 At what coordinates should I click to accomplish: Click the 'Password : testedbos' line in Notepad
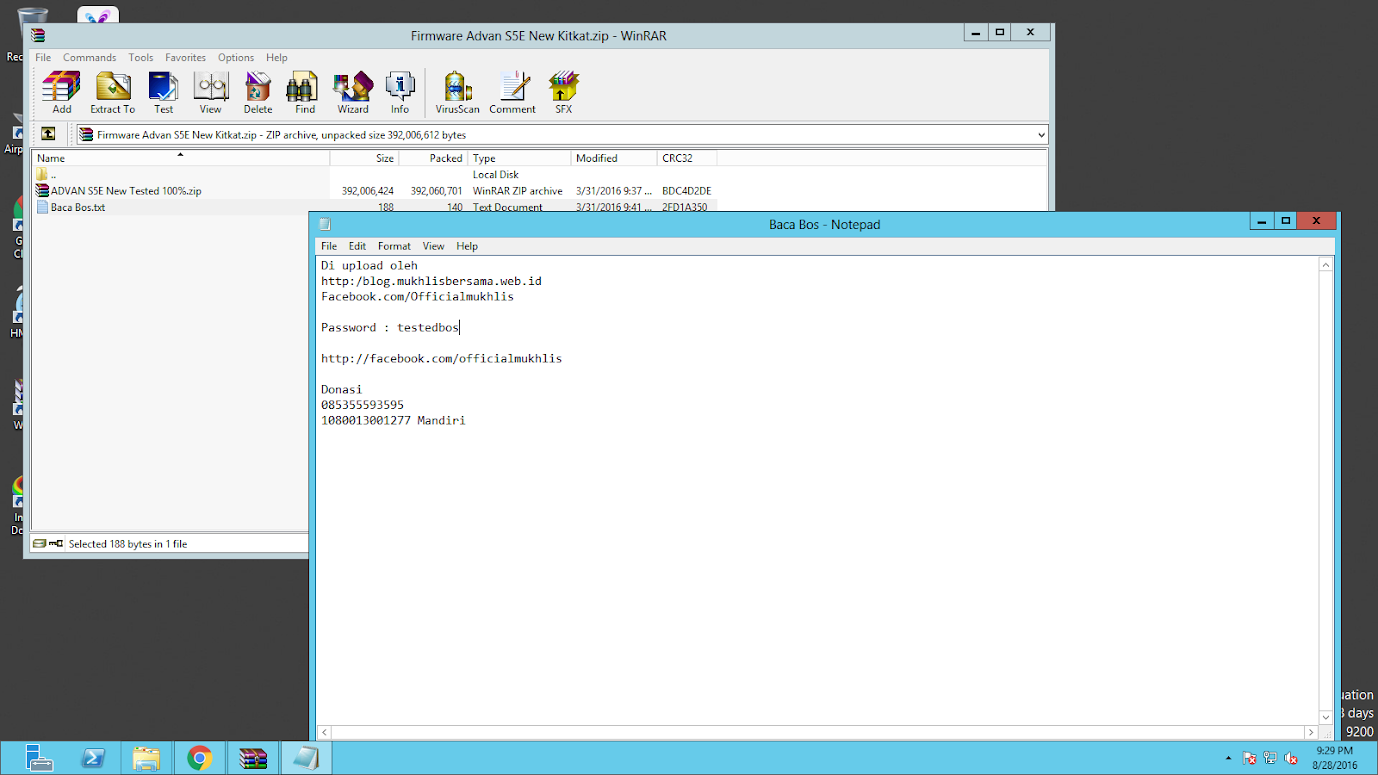(x=390, y=327)
